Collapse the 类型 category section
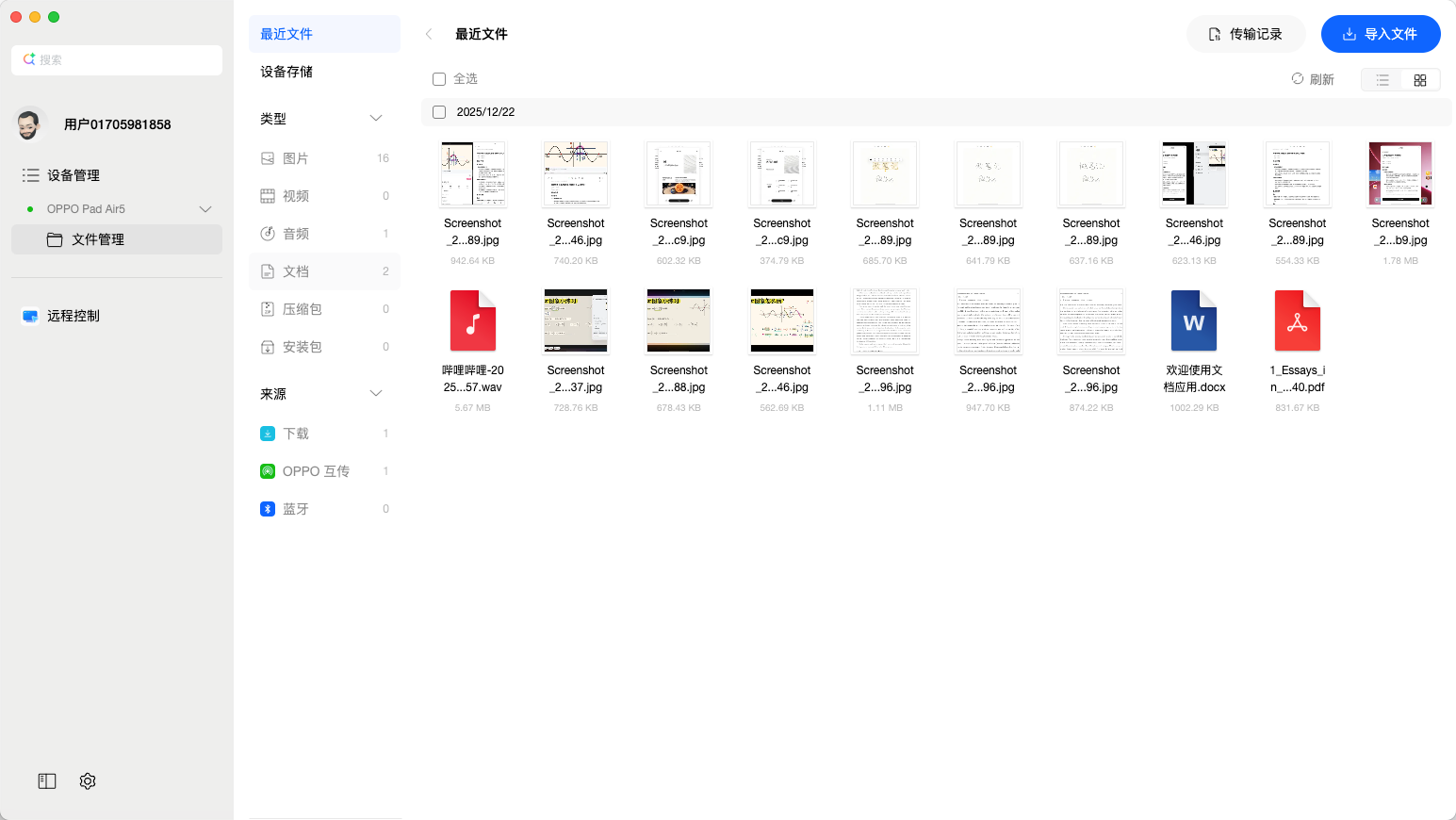 (x=376, y=118)
